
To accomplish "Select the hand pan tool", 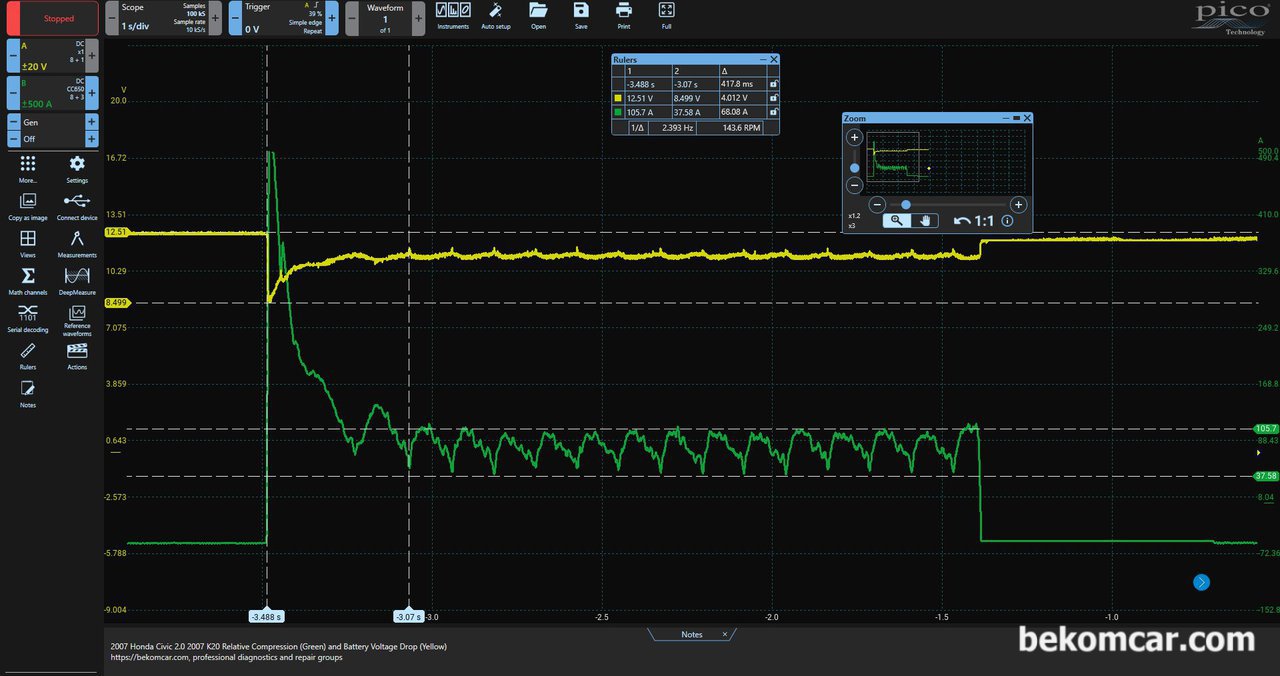I will click(925, 221).
